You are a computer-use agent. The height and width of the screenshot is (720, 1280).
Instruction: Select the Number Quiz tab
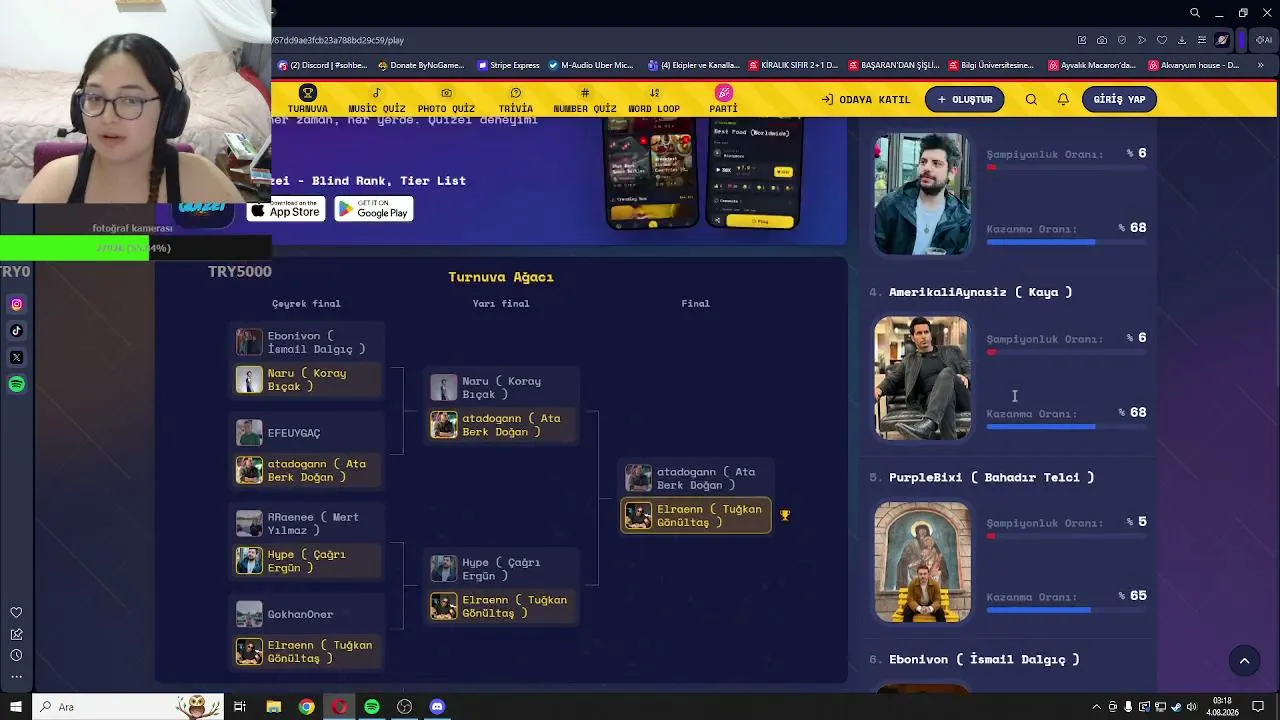coord(585,99)
